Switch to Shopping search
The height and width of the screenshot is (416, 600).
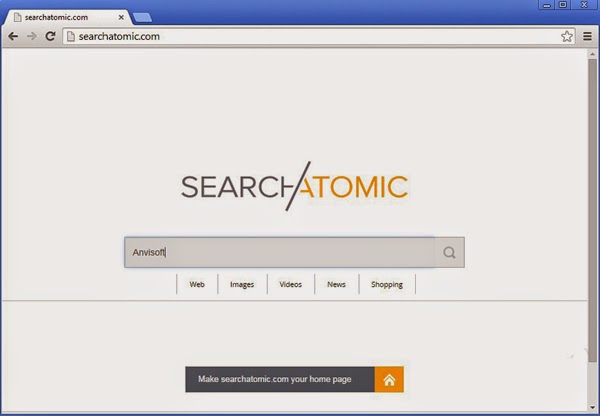click(x=387, y=284)
